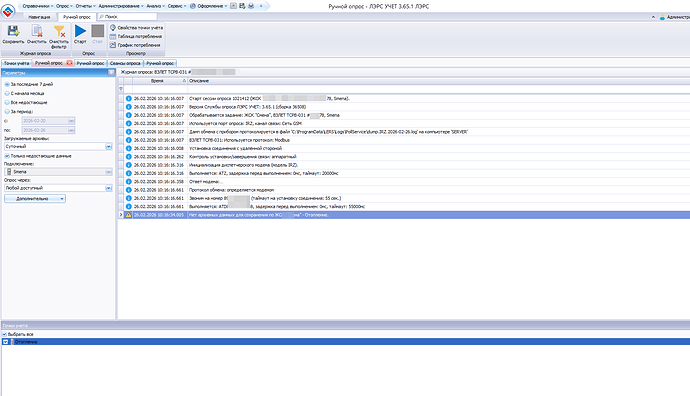Click info icon of 'Протокол обмена' row
Image resolution: width=690 pixels, height=396 pixels.
point(128,190)
